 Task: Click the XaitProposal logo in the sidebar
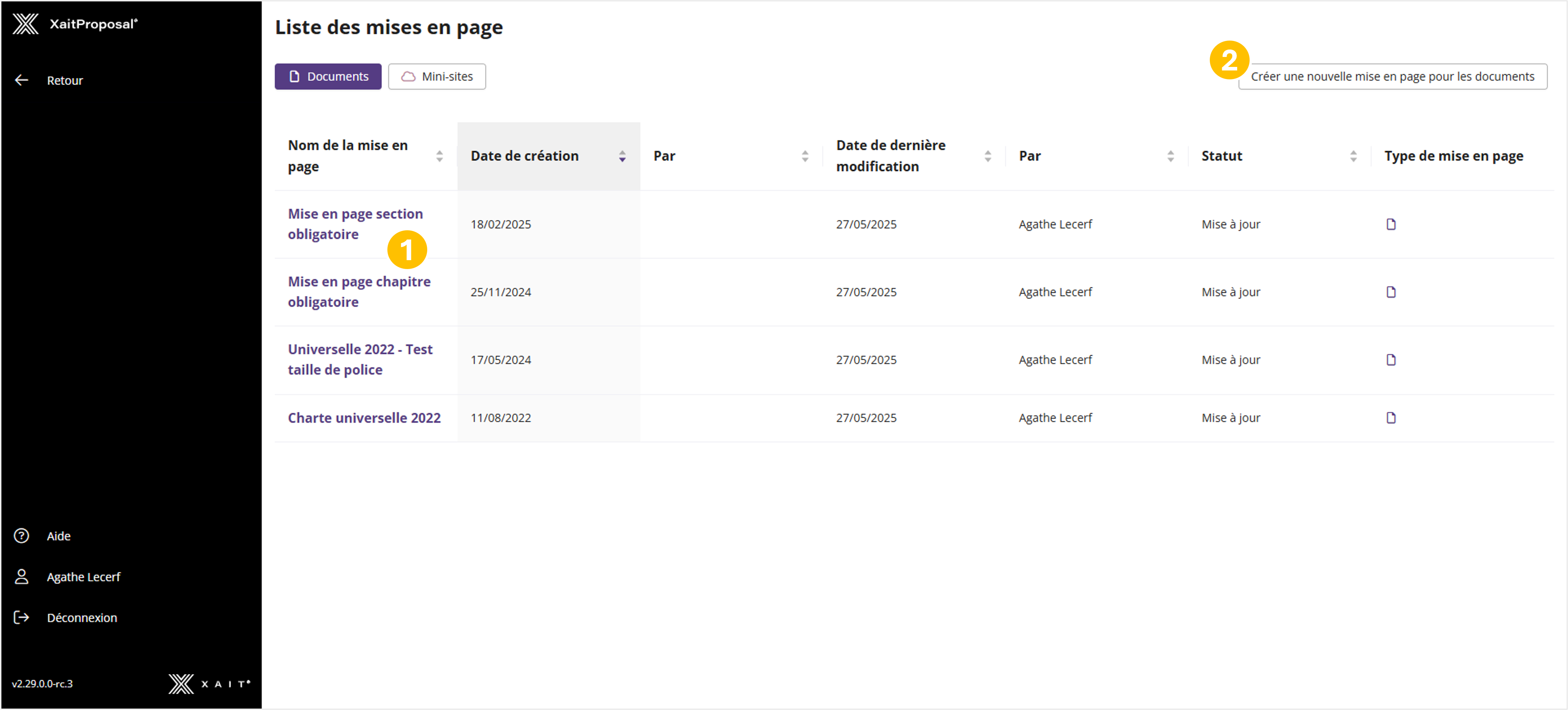click(26, 24)
